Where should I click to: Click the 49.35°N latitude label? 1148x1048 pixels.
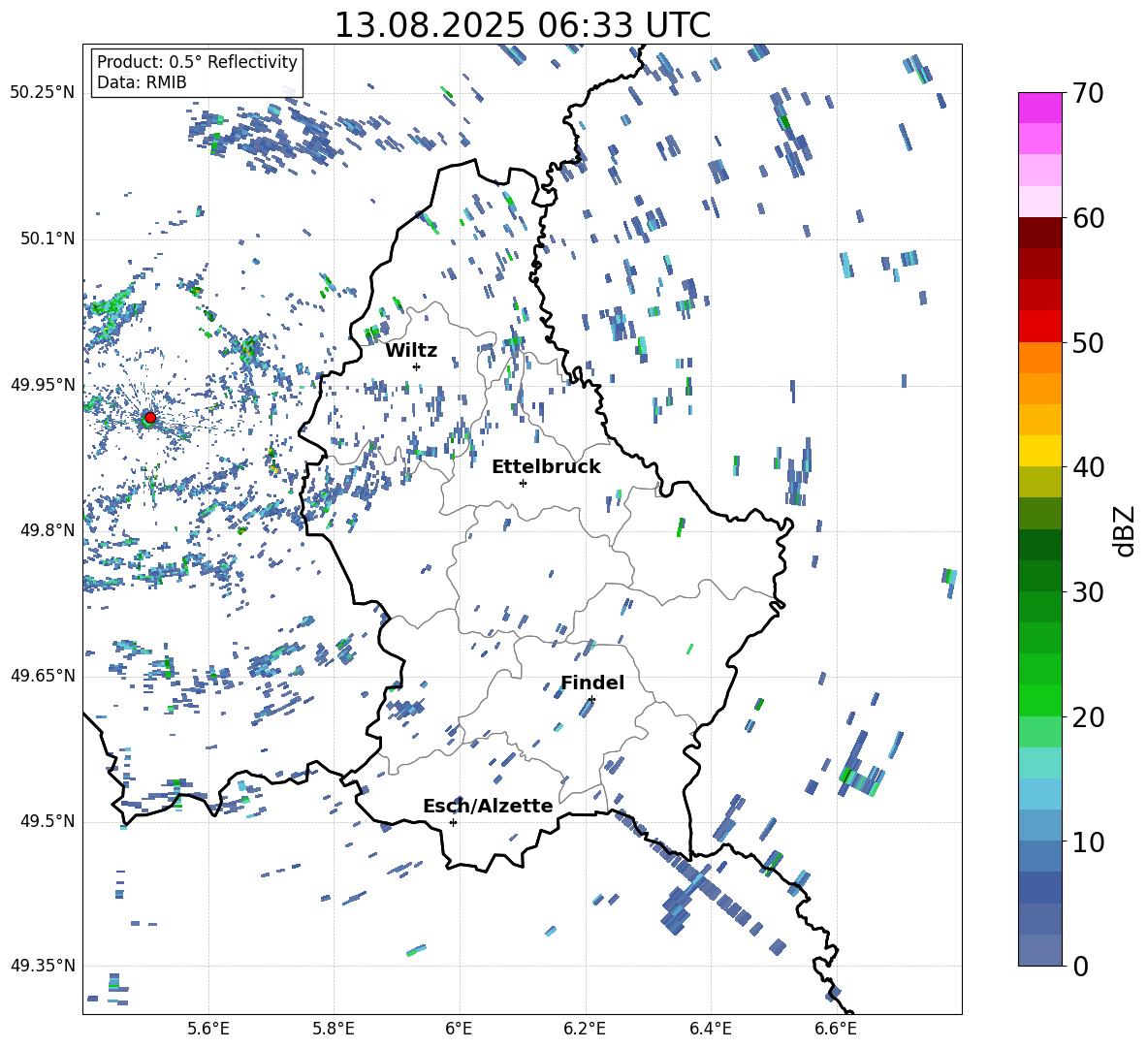(43, 966)
